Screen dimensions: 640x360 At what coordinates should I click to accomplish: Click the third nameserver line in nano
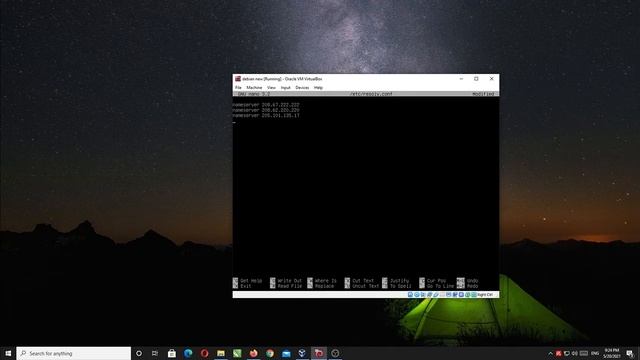pyautogui.click(x=266, y=116)
